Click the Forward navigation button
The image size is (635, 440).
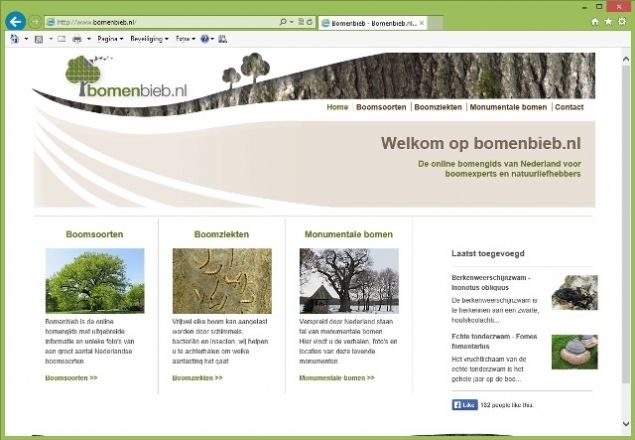(35, 21)
